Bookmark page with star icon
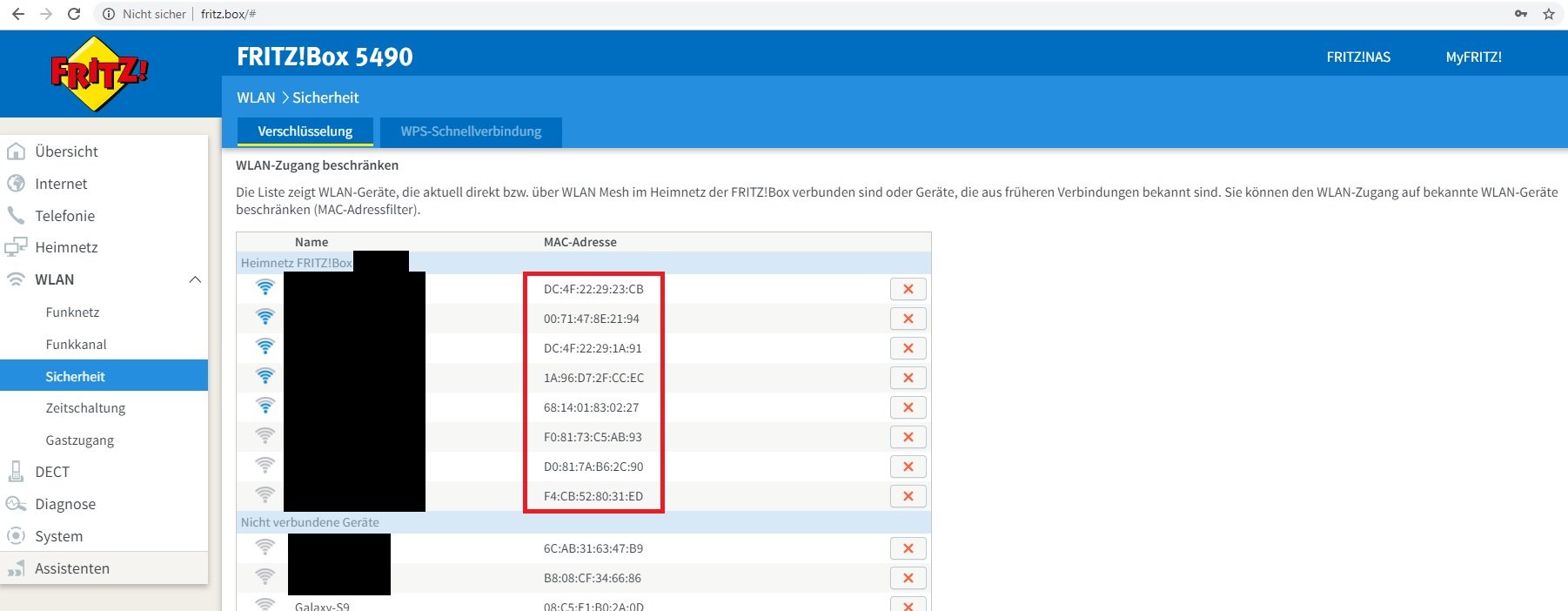The width and height of the screenshot is (1568, 611). click(x=1549, y=14)
